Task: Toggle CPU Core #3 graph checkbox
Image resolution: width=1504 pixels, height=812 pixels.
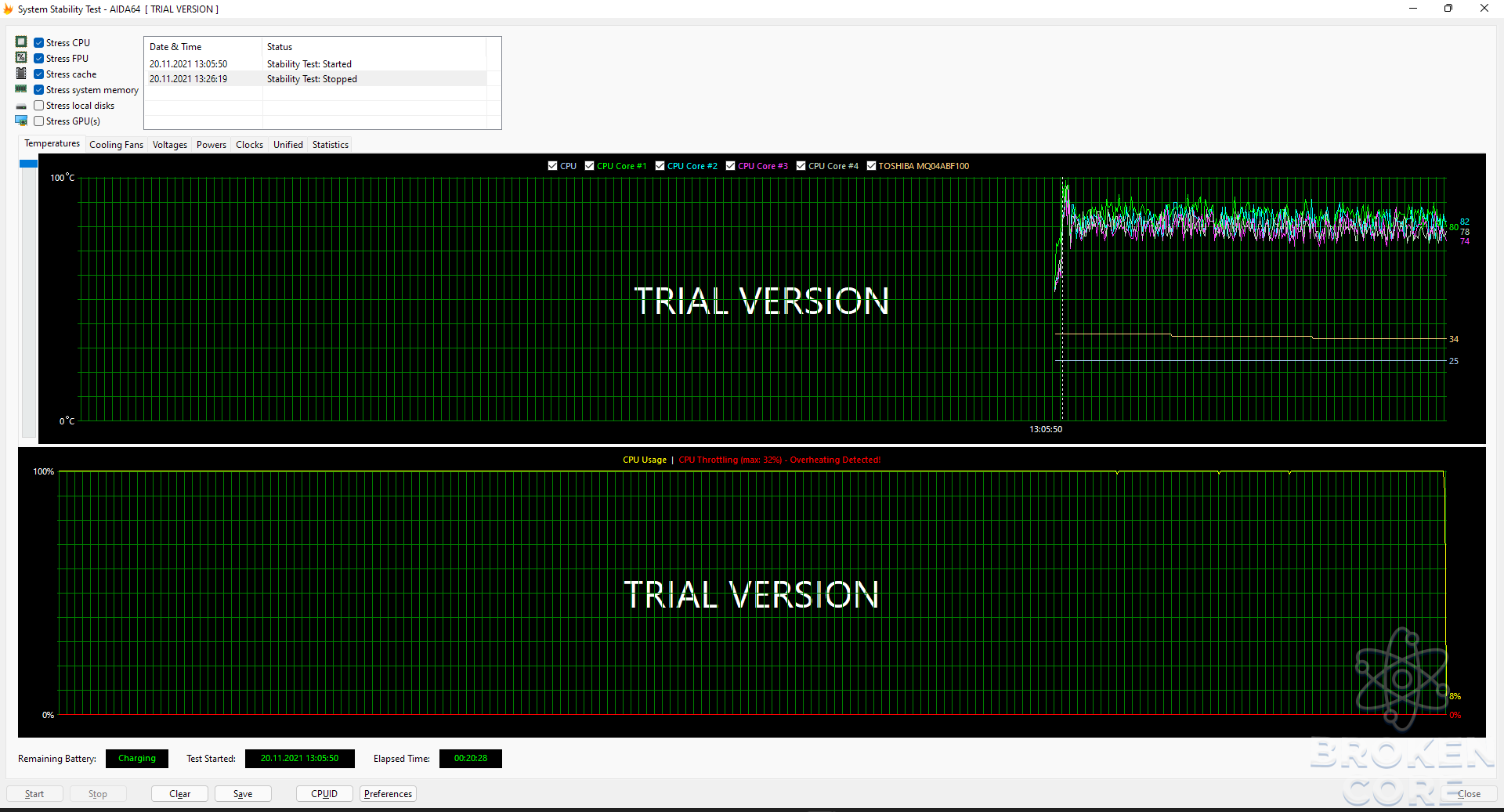Action: point(731,166)
